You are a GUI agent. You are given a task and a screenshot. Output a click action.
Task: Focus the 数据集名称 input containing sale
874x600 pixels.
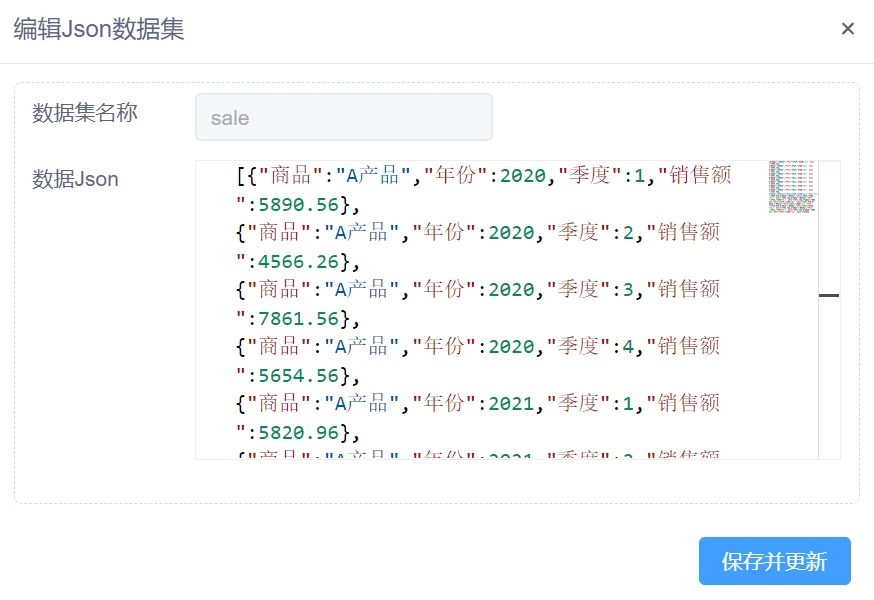344,117
